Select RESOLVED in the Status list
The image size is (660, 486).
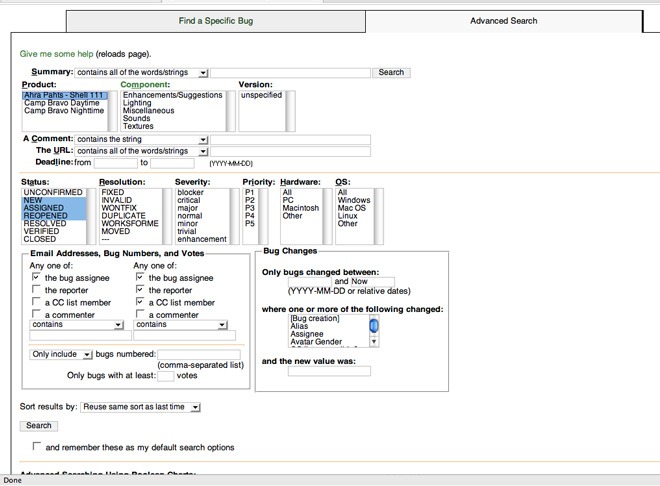pyautogui.click(x=45, y=223)
